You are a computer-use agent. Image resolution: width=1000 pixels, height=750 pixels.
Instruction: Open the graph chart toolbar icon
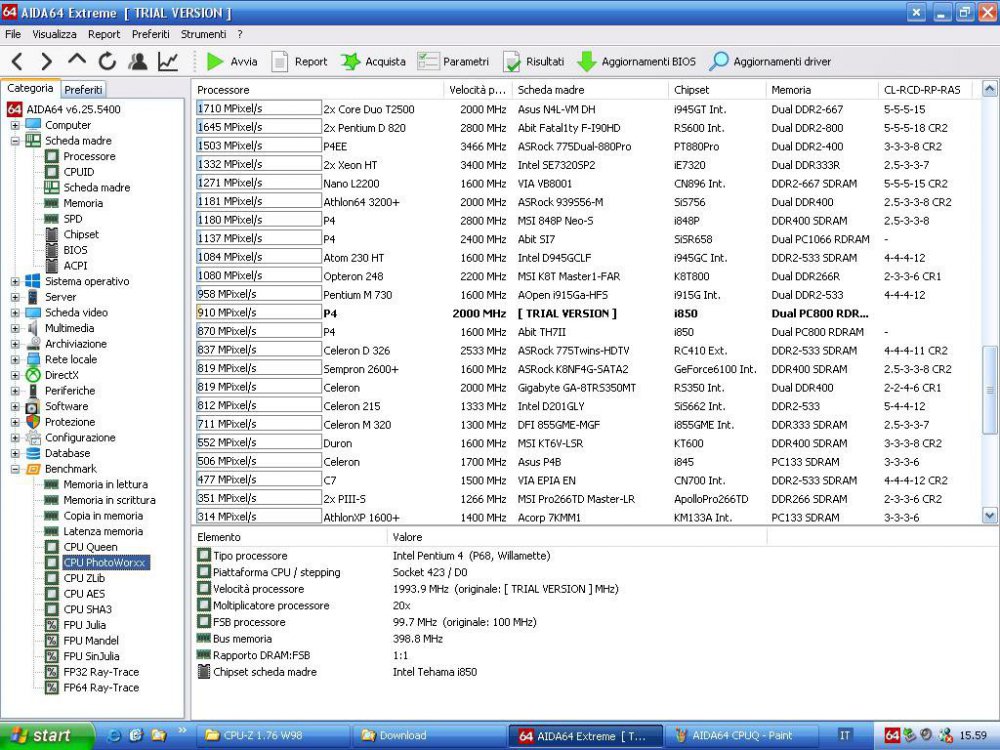(x=167, y=62)
